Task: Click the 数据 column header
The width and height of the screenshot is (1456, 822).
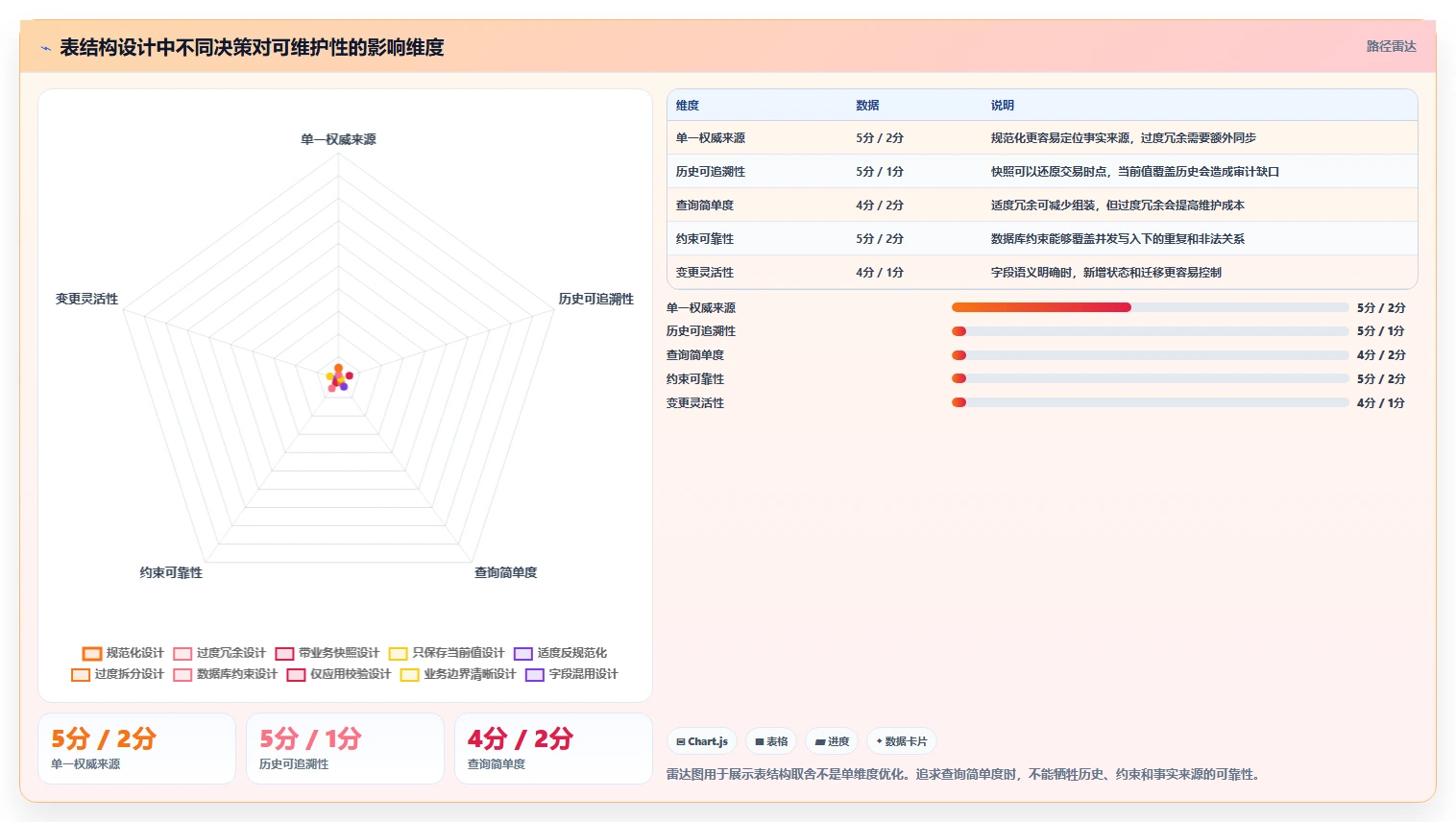Action: pos(867,106)
